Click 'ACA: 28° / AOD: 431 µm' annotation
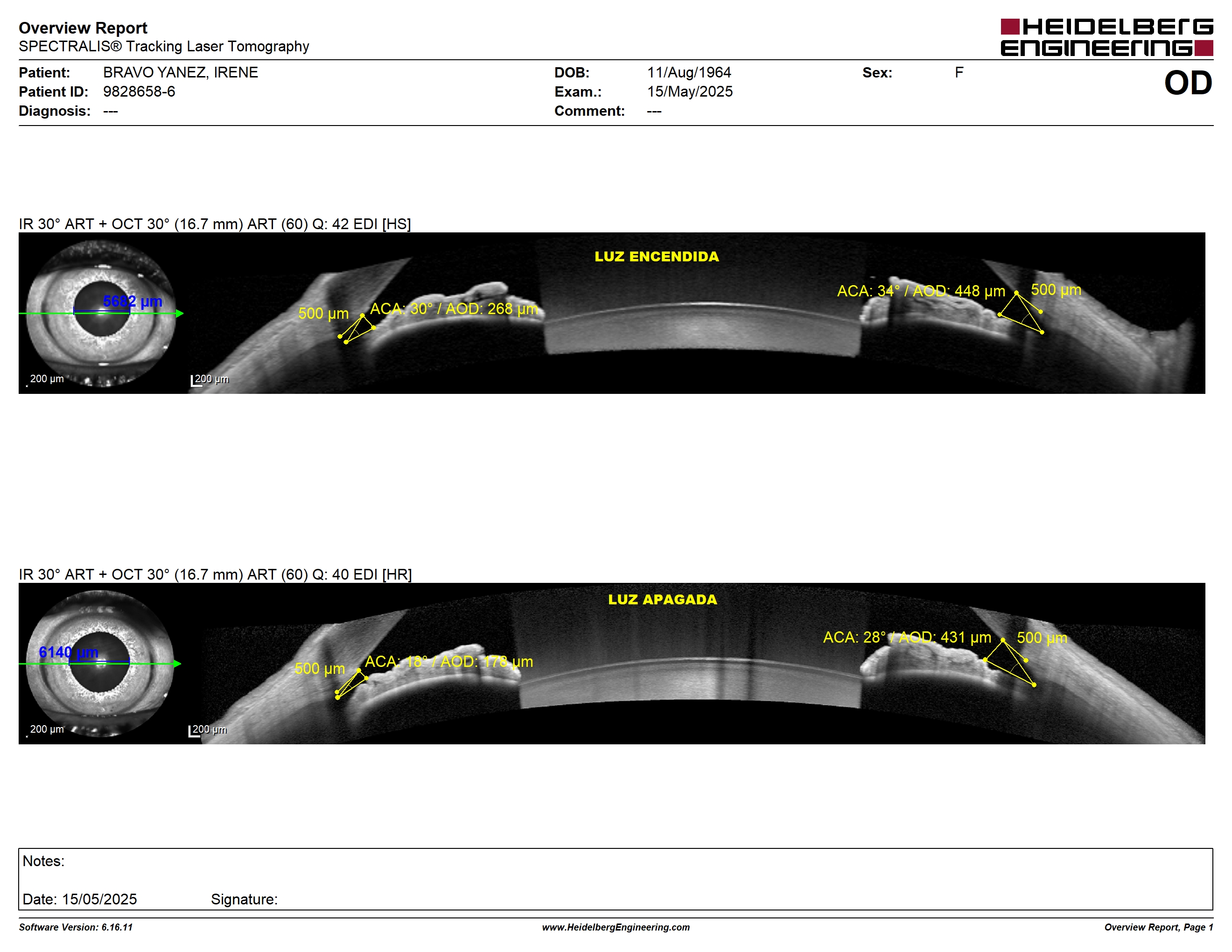Viewport: 1232px width, 952px height. (907, 637)
